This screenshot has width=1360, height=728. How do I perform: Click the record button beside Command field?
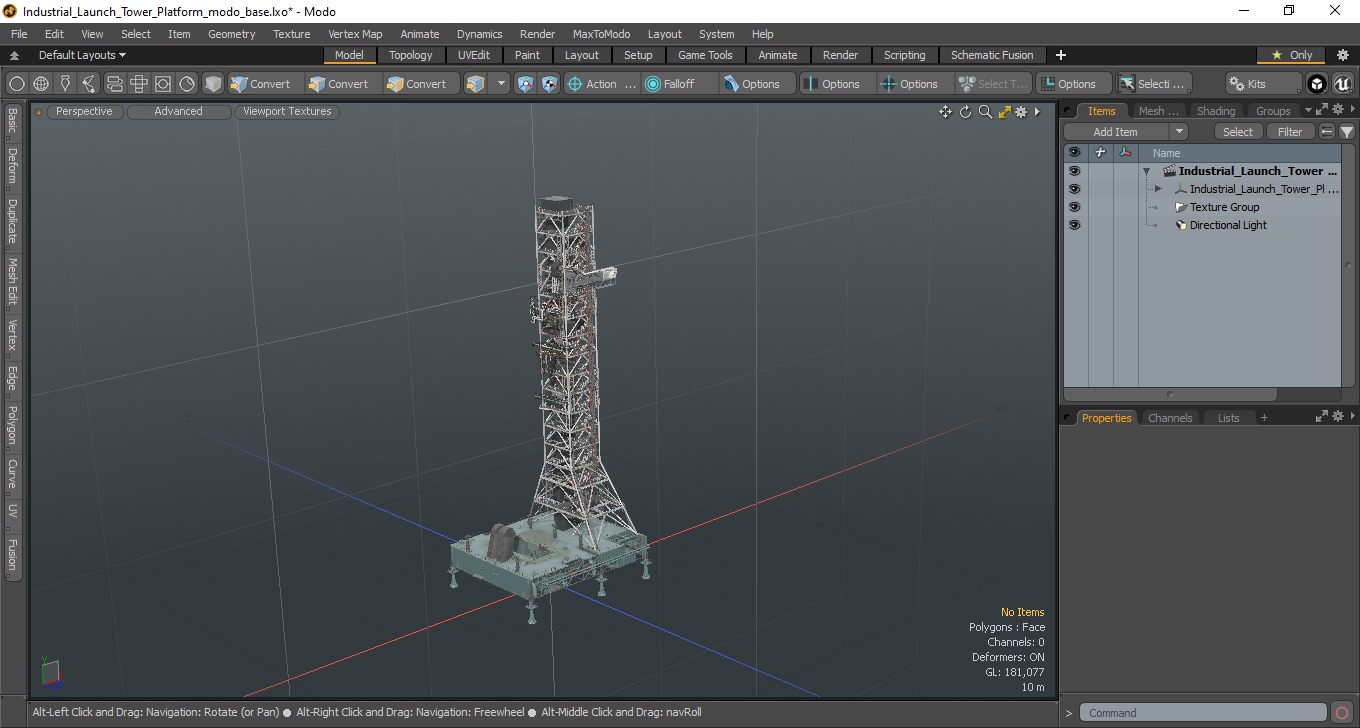pyautogui.click(x=1342, y=713)
